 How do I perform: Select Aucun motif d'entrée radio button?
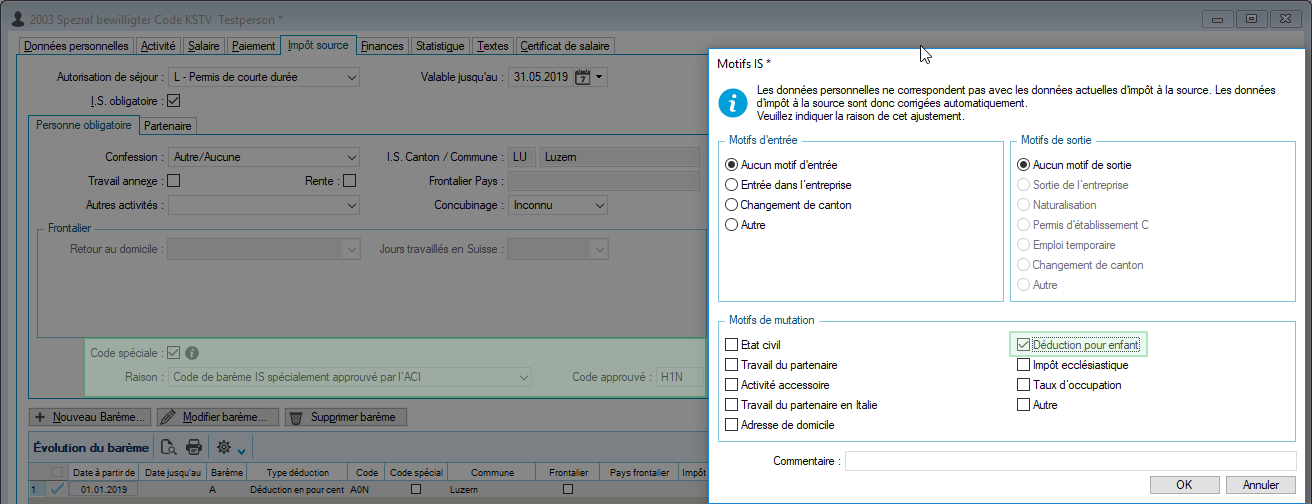(x=732, y=165)
